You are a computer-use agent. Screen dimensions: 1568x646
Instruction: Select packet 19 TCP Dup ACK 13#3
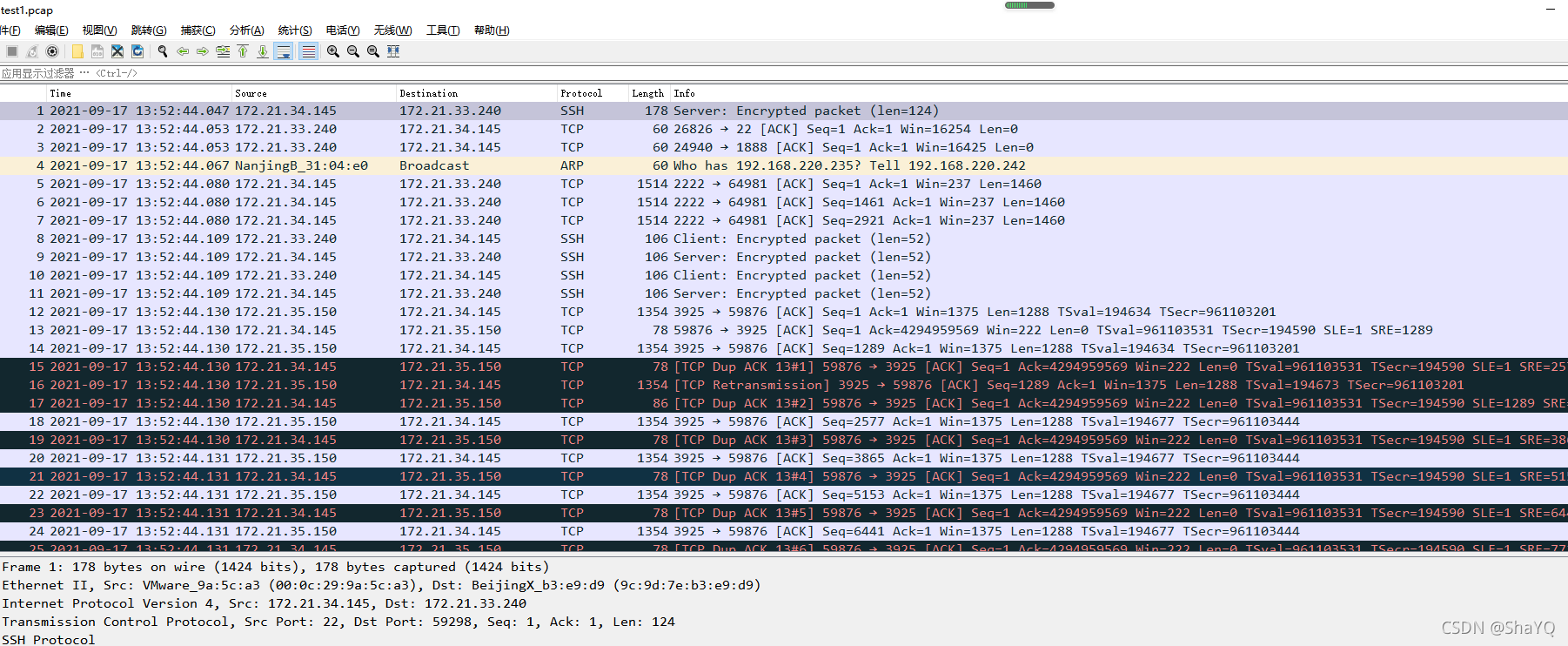click(x=784, y=440)
